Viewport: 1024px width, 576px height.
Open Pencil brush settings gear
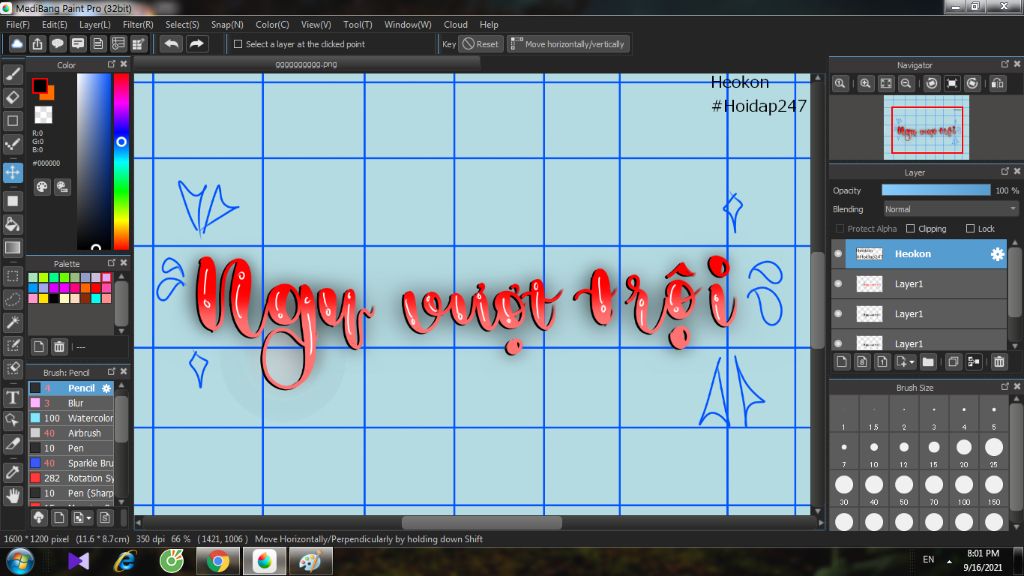106,388
